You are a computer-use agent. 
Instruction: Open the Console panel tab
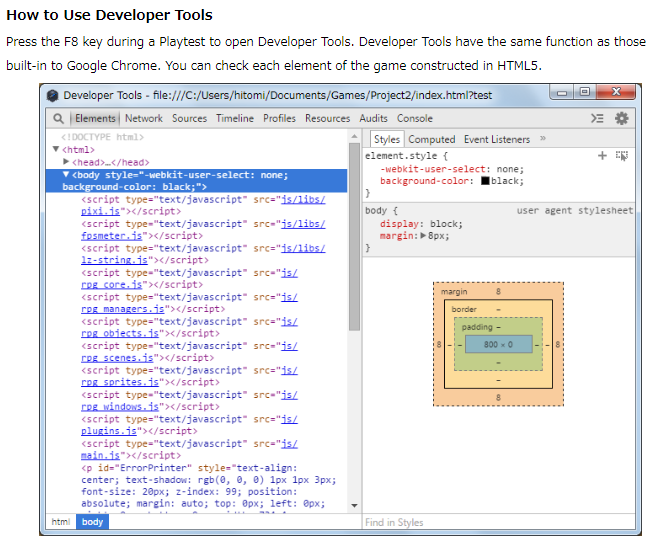[415, 118]
